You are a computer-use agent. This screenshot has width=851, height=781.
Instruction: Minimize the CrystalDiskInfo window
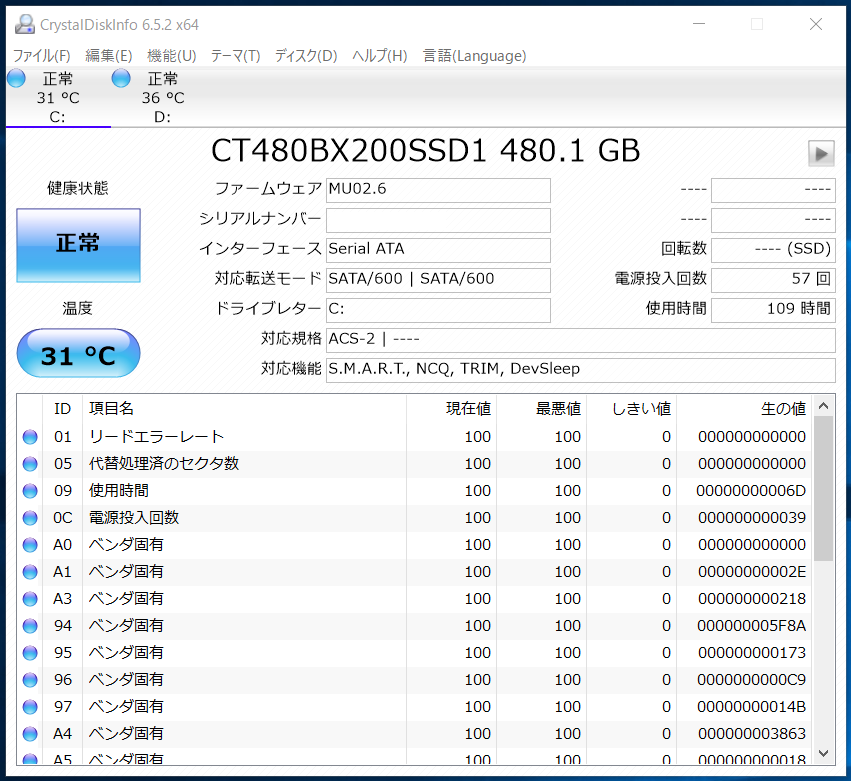699,24
